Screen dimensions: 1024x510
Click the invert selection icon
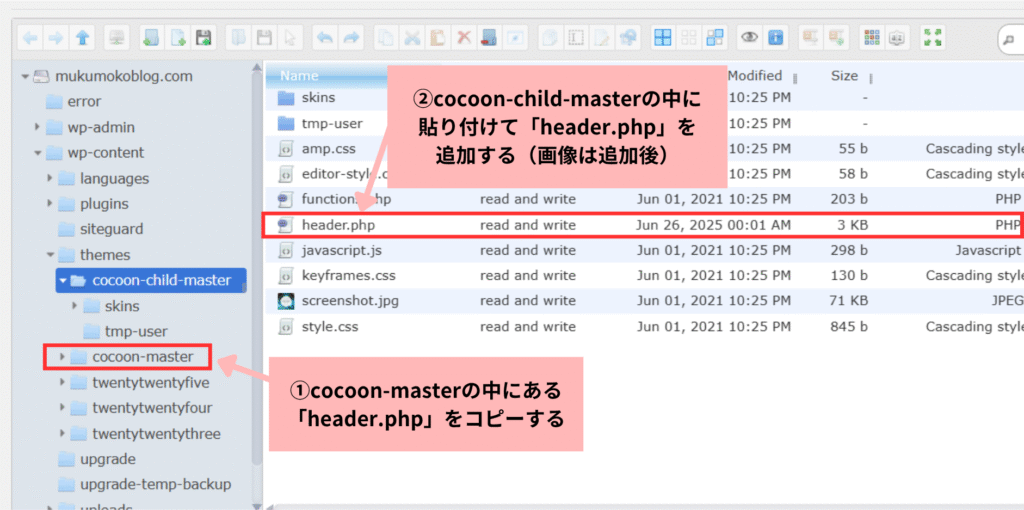(715, 38)
